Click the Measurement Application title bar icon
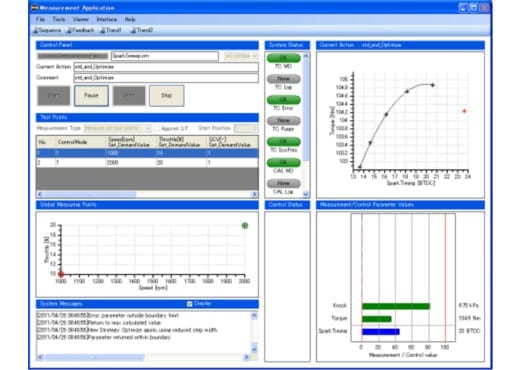520x370 pixels. point(35,7)
